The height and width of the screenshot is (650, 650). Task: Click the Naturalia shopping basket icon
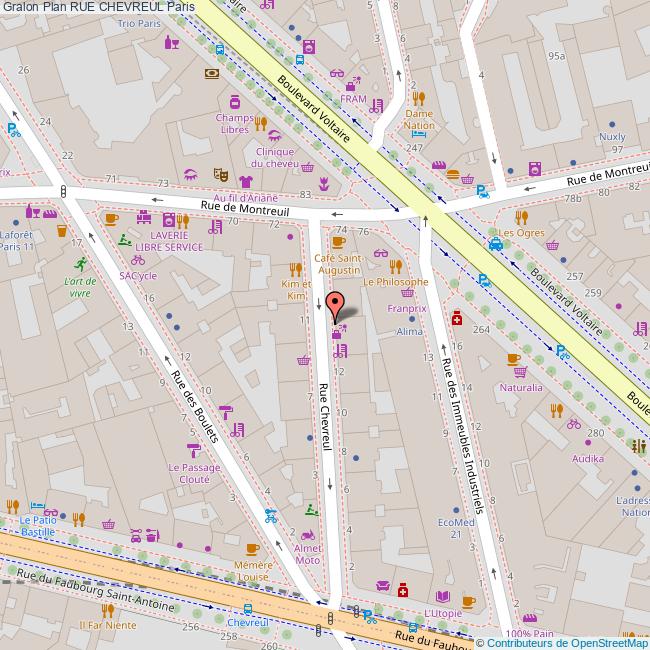tap(513, 359)
